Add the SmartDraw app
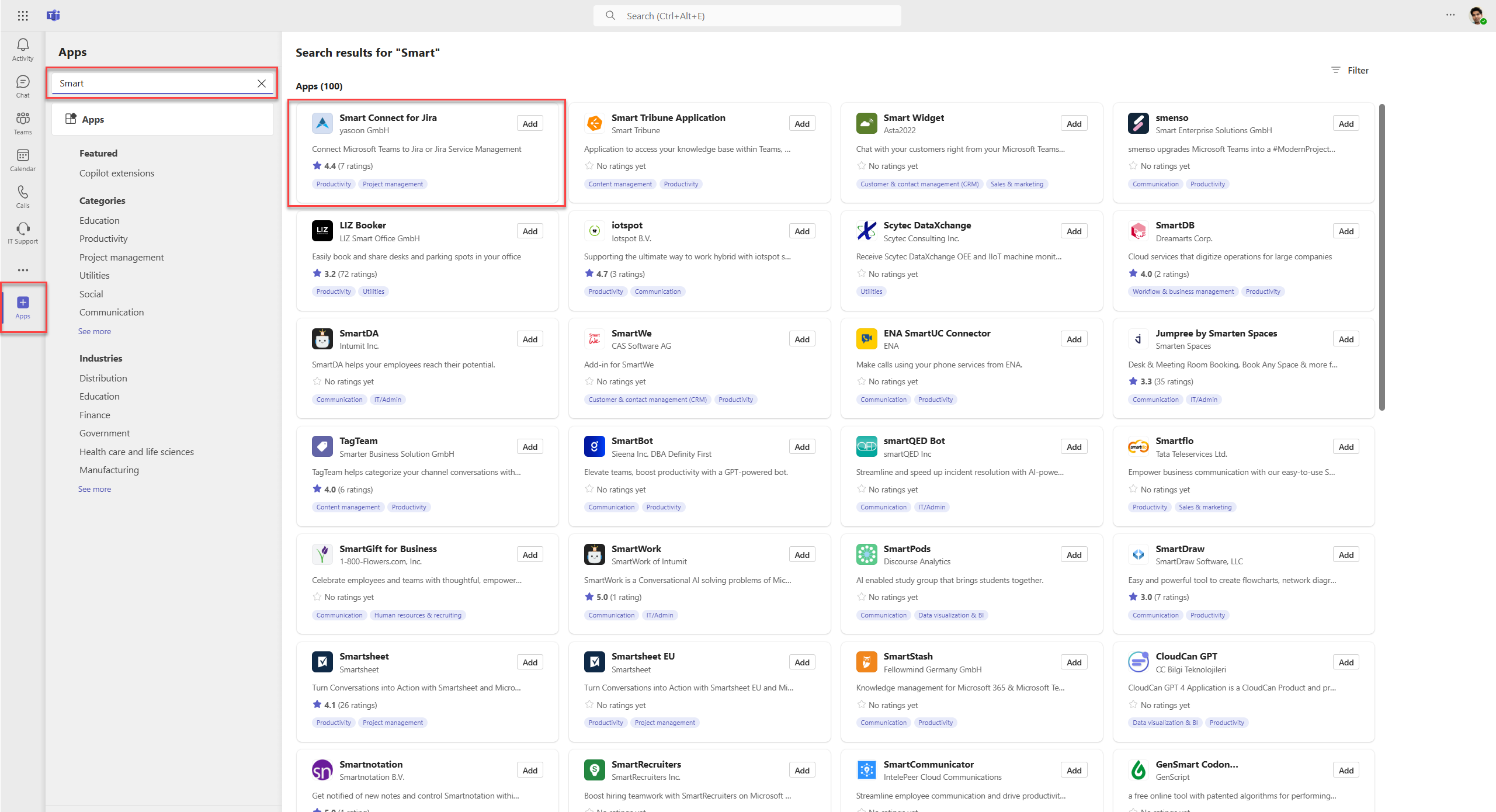This screenshot has height=812, width=1496. tap(1346, 554)
